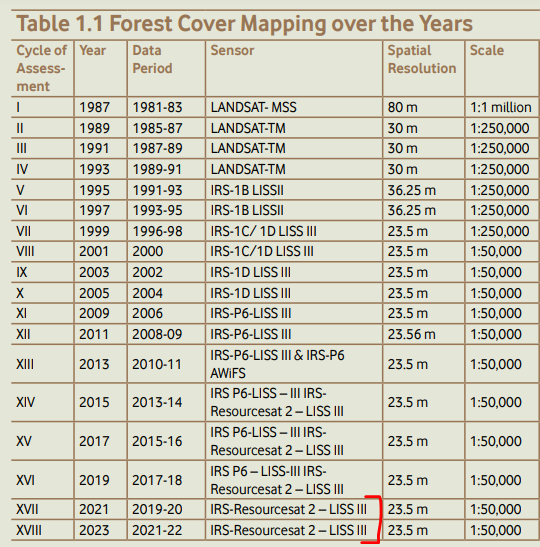The image size is (540, 547).
Task: Click the 1996-98 data period cell
Action: 157,231
